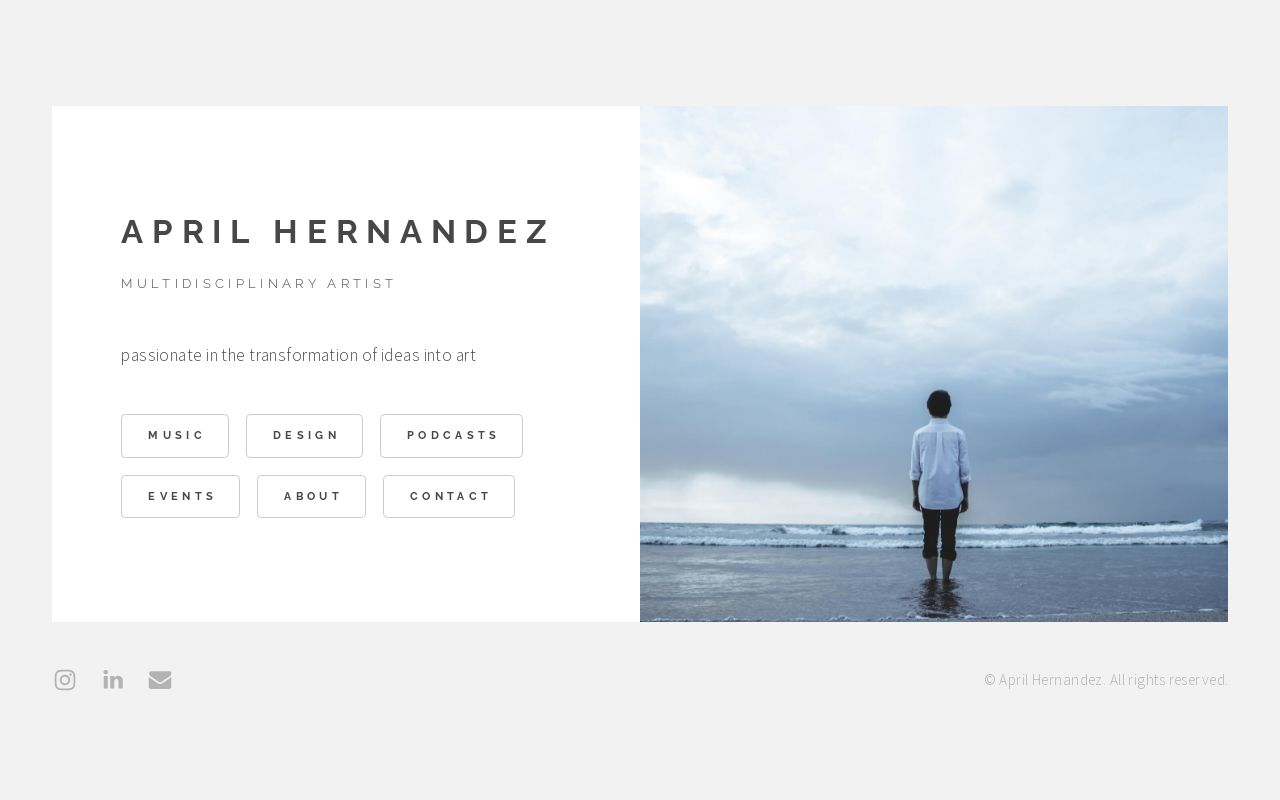View the Events section
Screen dimensions: 1280x800
pyautogui.click(x=180, y=497)
